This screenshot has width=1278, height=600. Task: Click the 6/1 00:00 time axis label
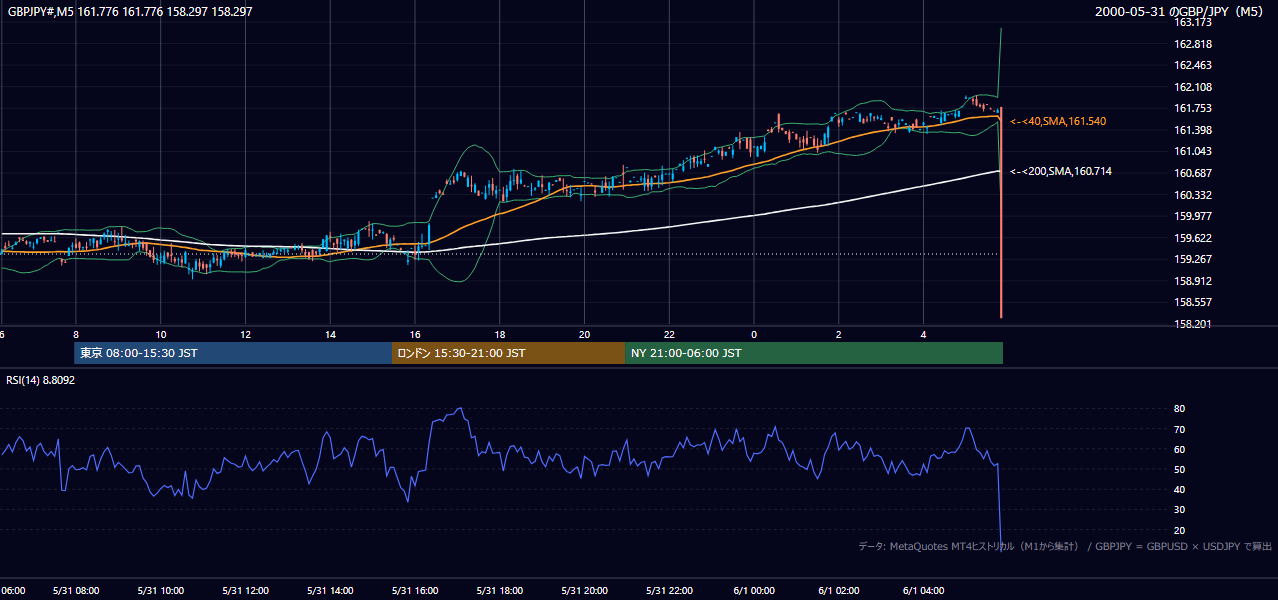point(755,591)
